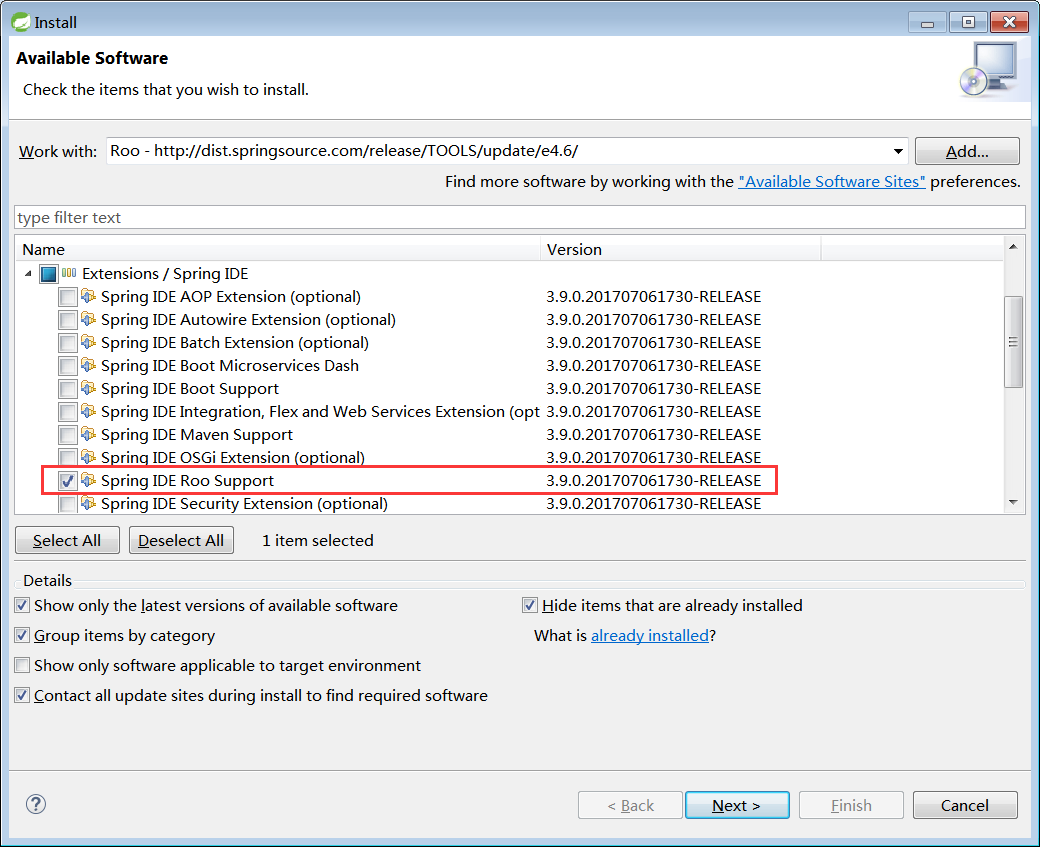The image size is (1040, 847).
Task: Click the Spring IDE Batch Extension feature icon
Action: [x=88, y=342]
